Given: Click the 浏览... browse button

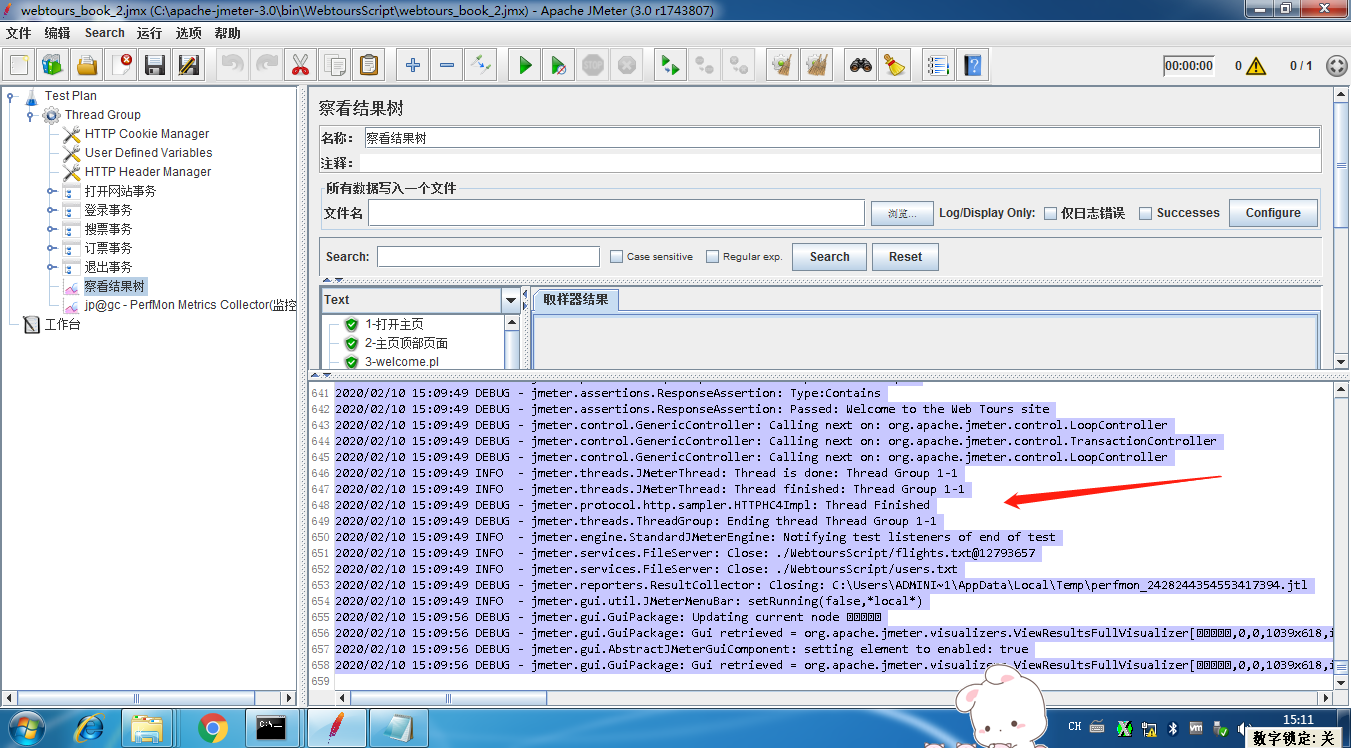Looking at the screenshot, I should [901, 213].
